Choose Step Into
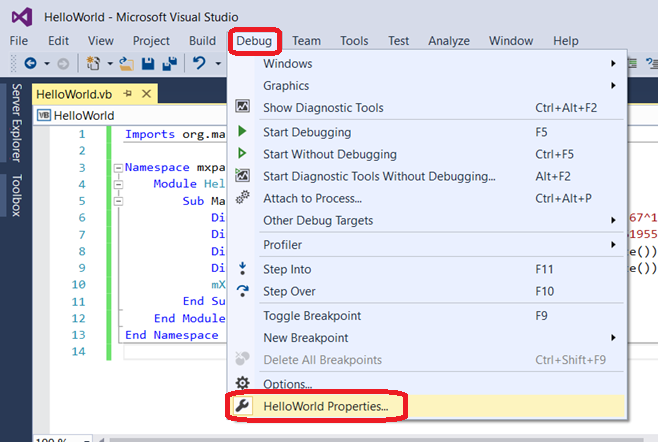This screenshot has width=658, height=442. (427, 269)
